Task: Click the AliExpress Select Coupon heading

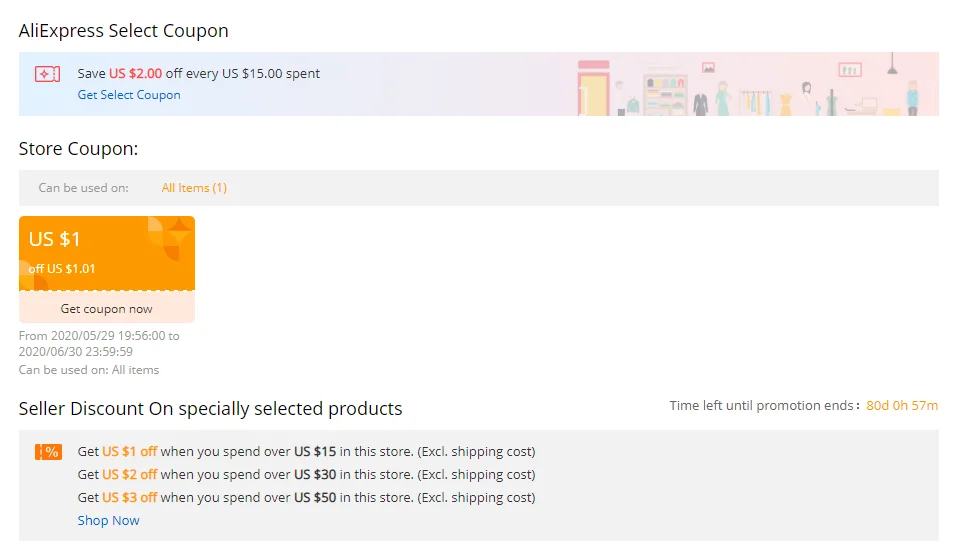Action: (124, 30)
